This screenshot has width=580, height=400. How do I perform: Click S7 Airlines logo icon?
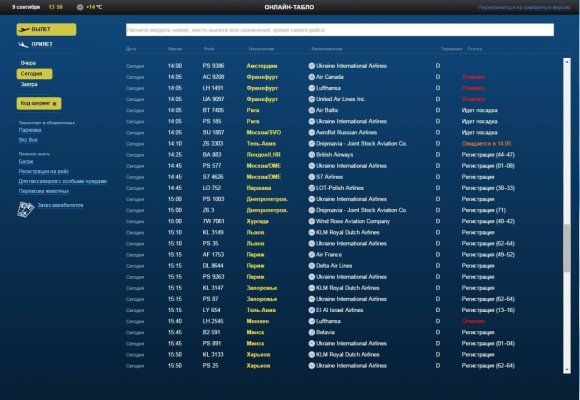(x=311, y=177)
